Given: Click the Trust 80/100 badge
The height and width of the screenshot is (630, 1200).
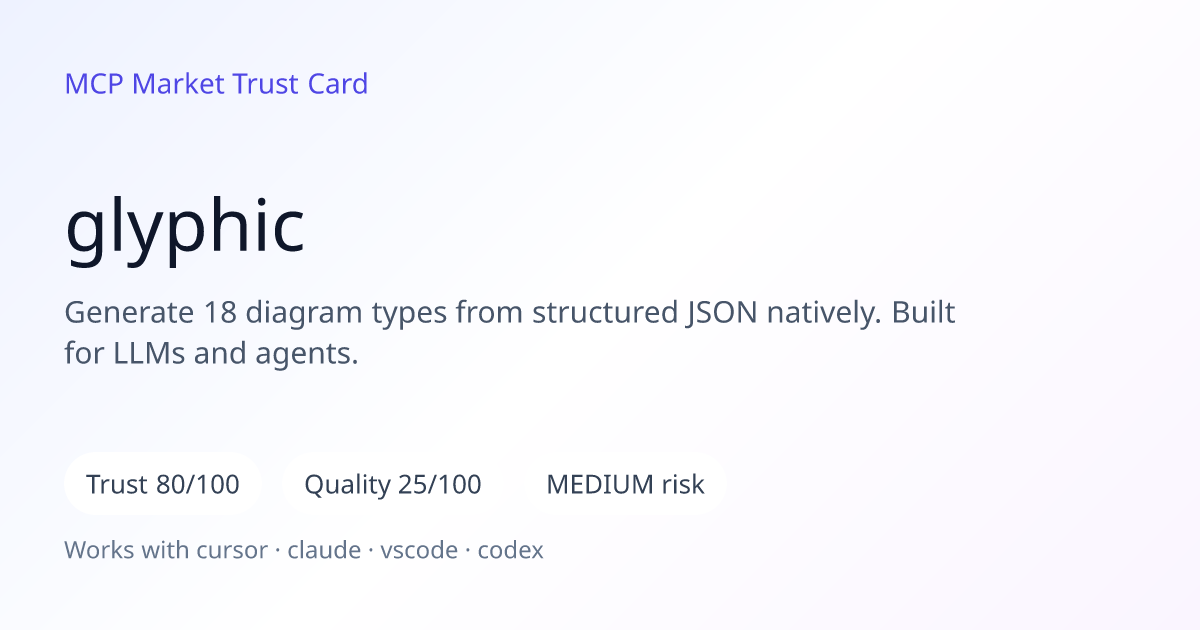Looking at the screenshot, I should click(163, 485).
